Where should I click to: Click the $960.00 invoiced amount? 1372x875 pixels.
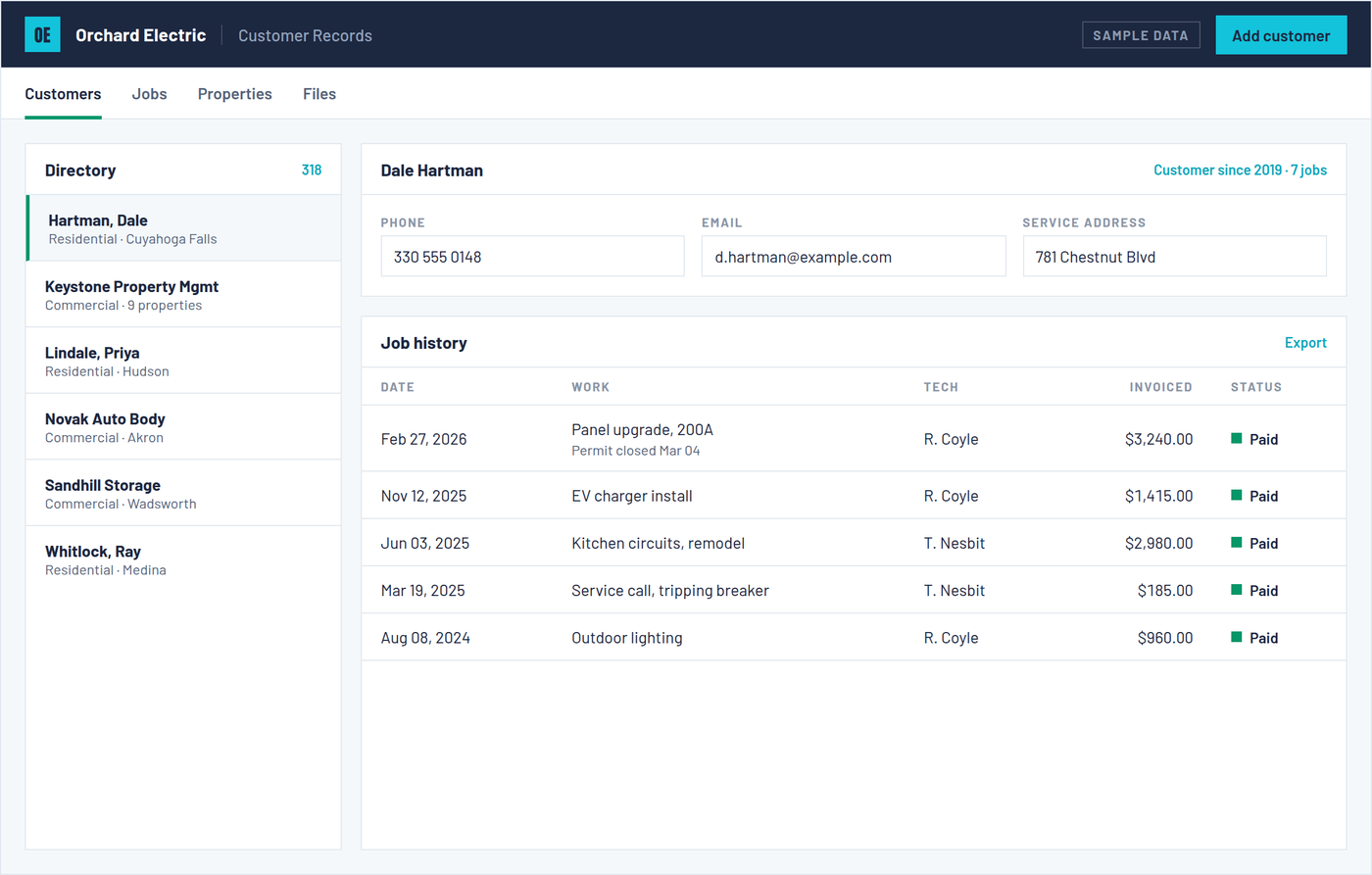tap(1165, 638)
